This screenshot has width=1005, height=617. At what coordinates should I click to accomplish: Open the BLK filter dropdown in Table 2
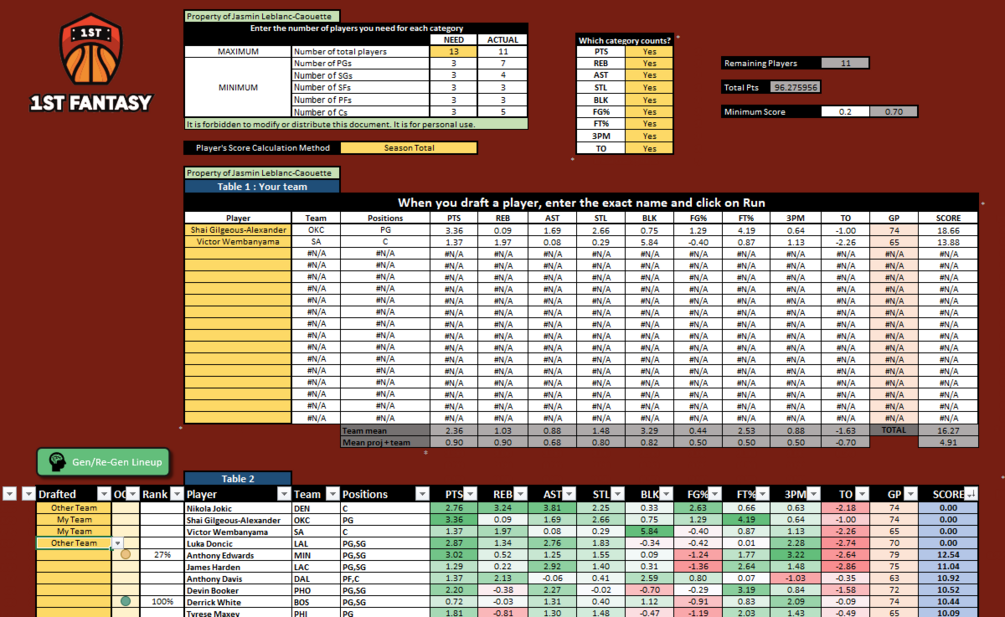666,494
